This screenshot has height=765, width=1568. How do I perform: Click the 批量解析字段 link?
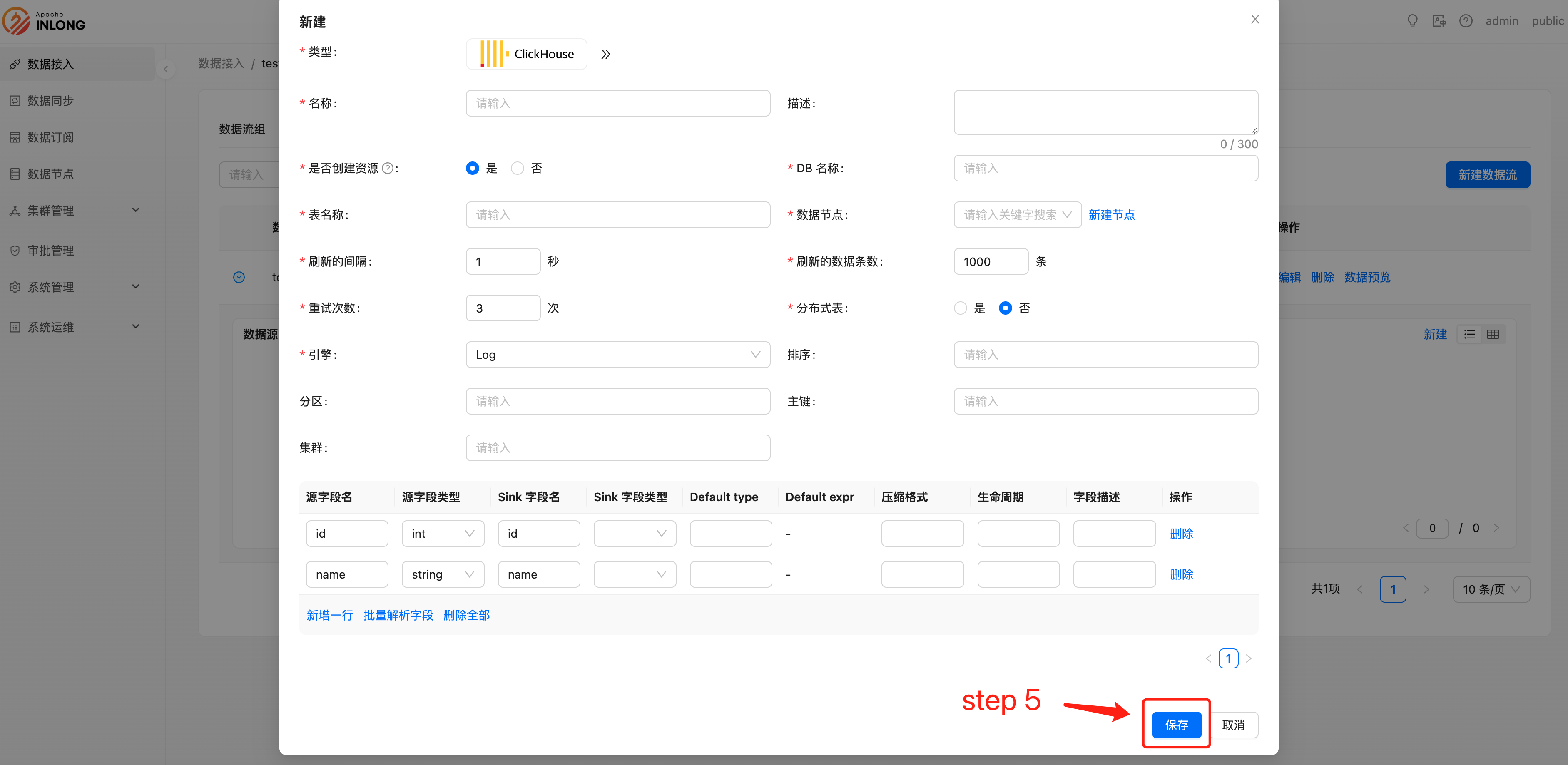[x=398, y=615]
